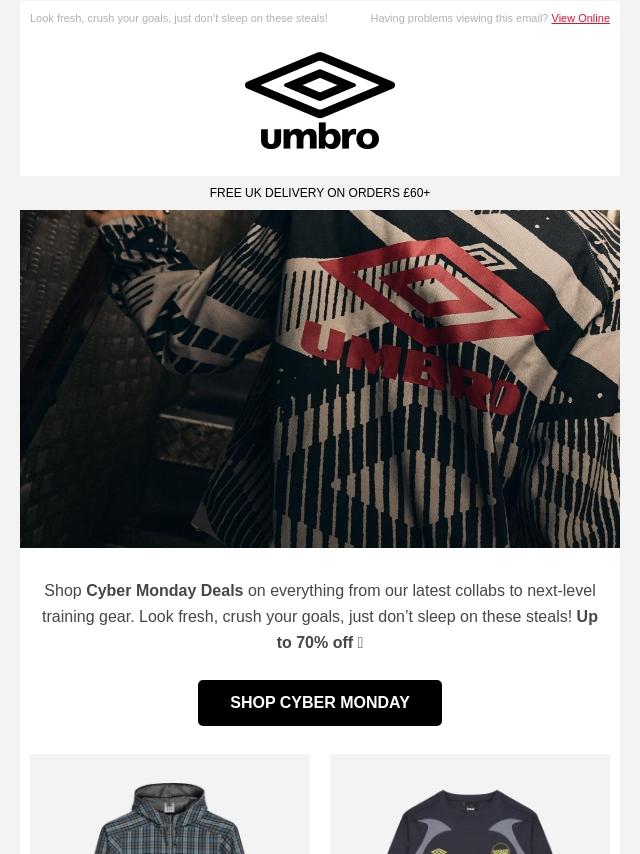Click the small cream diamond logo on jacket shoulder

(x=489, y=255)
